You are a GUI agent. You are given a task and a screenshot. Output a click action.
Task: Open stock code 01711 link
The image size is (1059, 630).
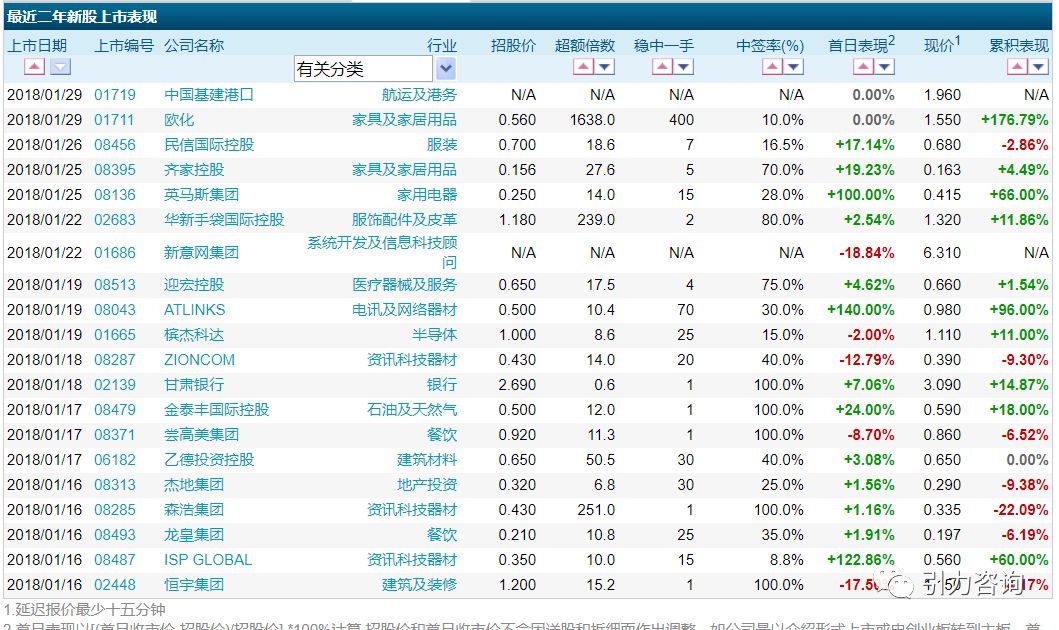115,120
